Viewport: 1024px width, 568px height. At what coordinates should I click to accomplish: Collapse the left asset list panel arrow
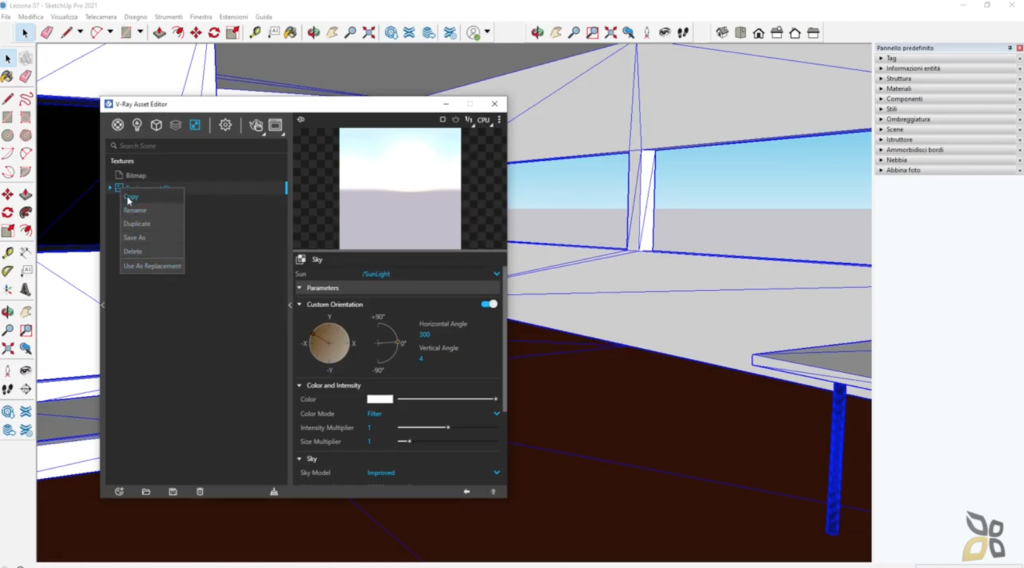(103, 305)
